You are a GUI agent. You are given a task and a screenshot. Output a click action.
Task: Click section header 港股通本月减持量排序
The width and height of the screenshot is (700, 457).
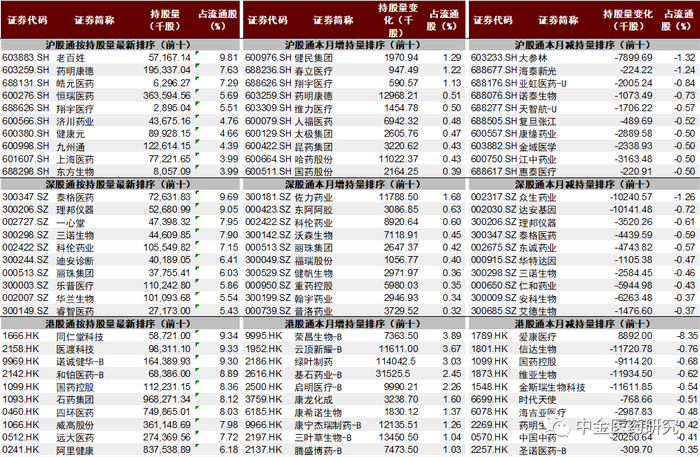582,324
